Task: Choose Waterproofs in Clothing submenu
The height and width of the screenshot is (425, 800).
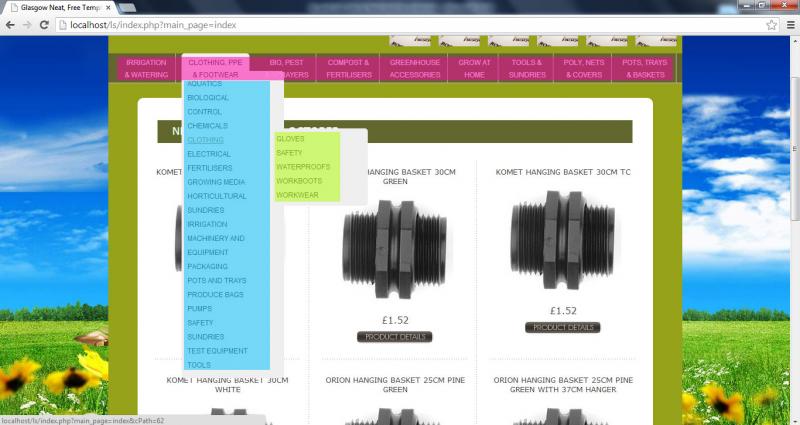Action: pos(303,167)
